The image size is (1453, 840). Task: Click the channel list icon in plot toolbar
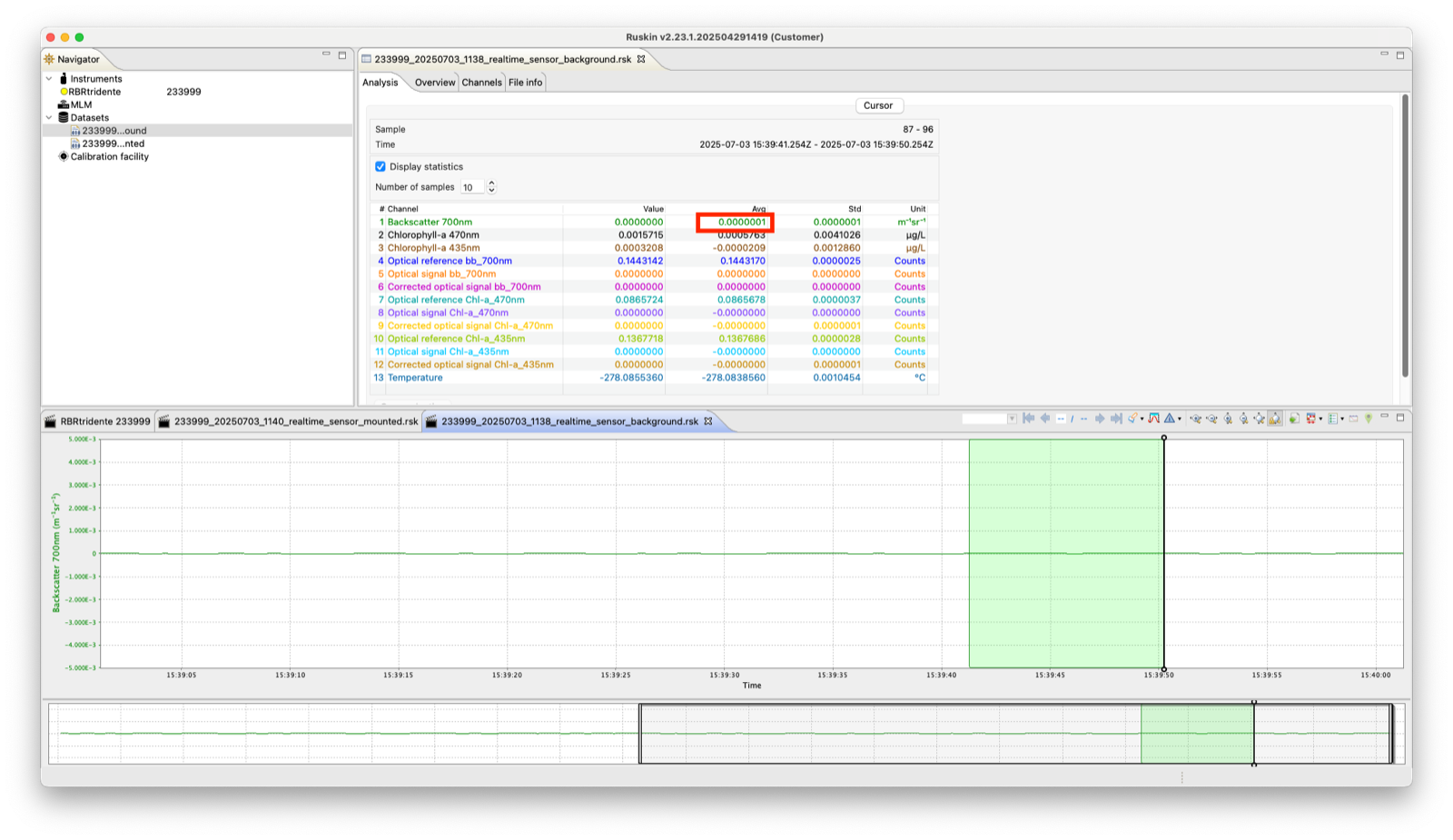coord(1333,418)
